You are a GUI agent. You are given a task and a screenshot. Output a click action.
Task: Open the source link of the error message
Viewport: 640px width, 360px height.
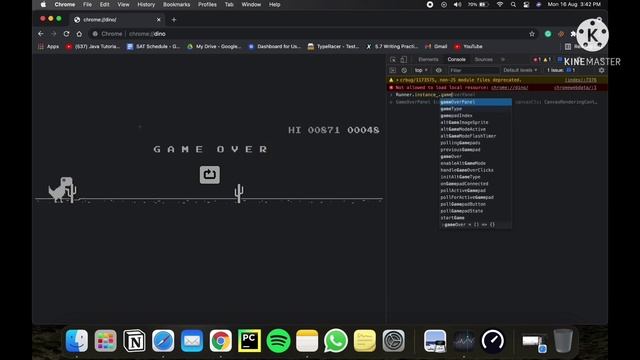click(575, 87)
